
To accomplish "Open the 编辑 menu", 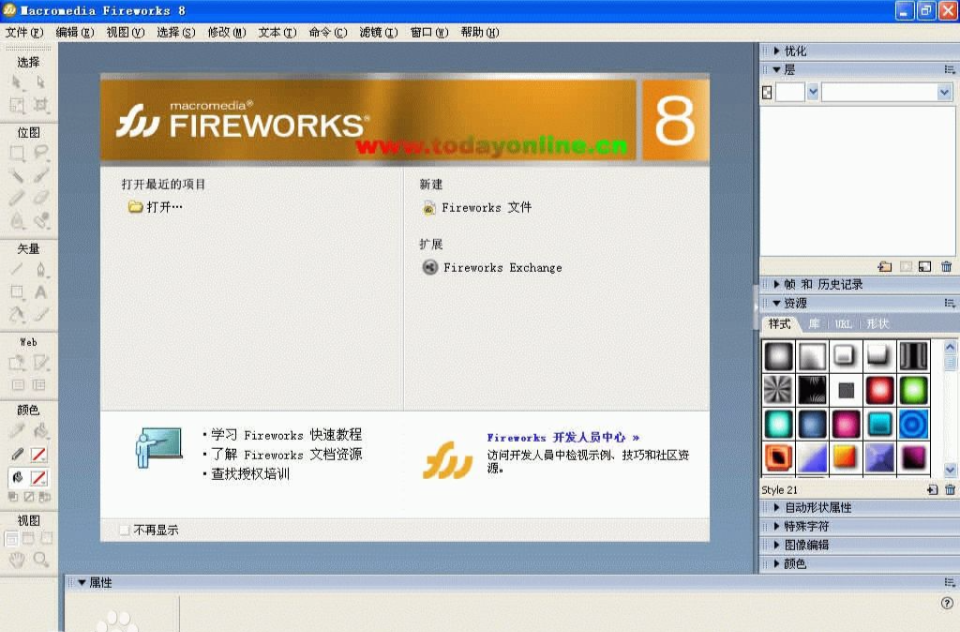I will pos(75,32).
